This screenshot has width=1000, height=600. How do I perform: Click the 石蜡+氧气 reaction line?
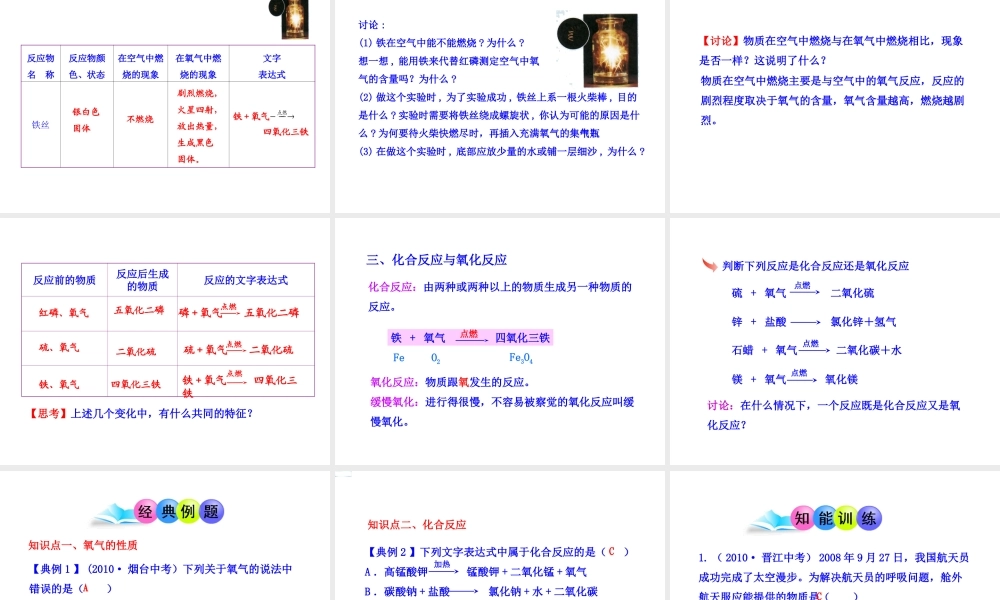[x=816, y=349]
